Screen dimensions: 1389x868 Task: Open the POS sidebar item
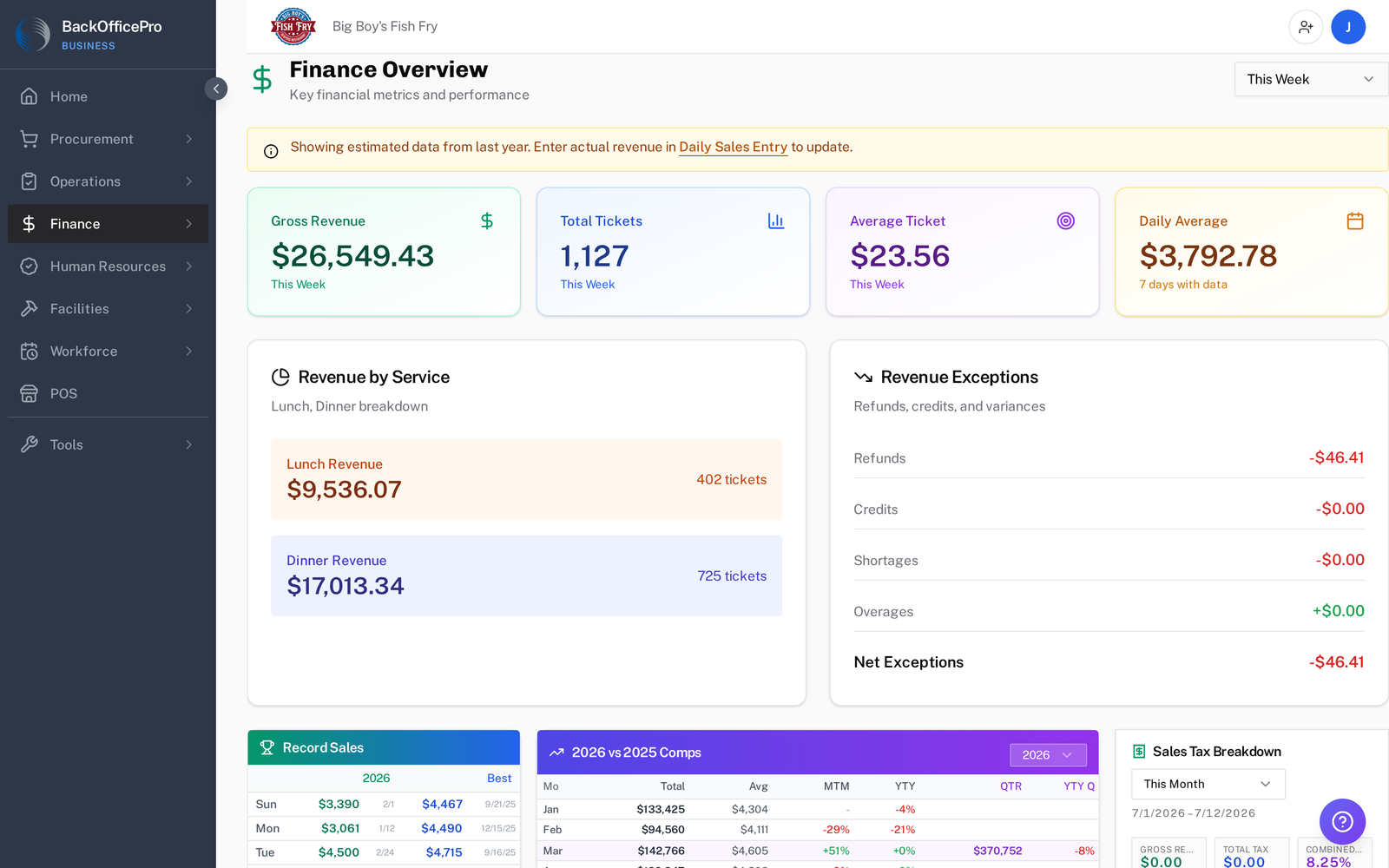108,393
